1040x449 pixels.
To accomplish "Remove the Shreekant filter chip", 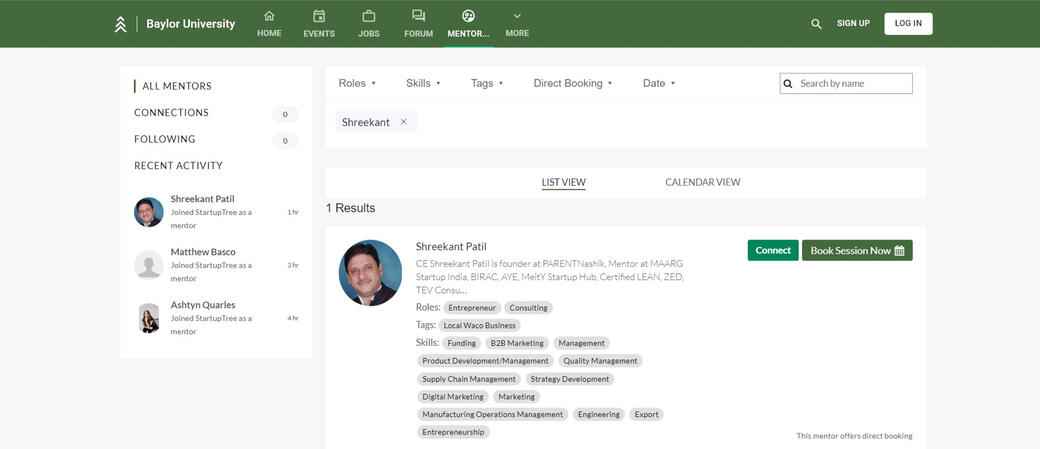I will (x=403, y=122).
